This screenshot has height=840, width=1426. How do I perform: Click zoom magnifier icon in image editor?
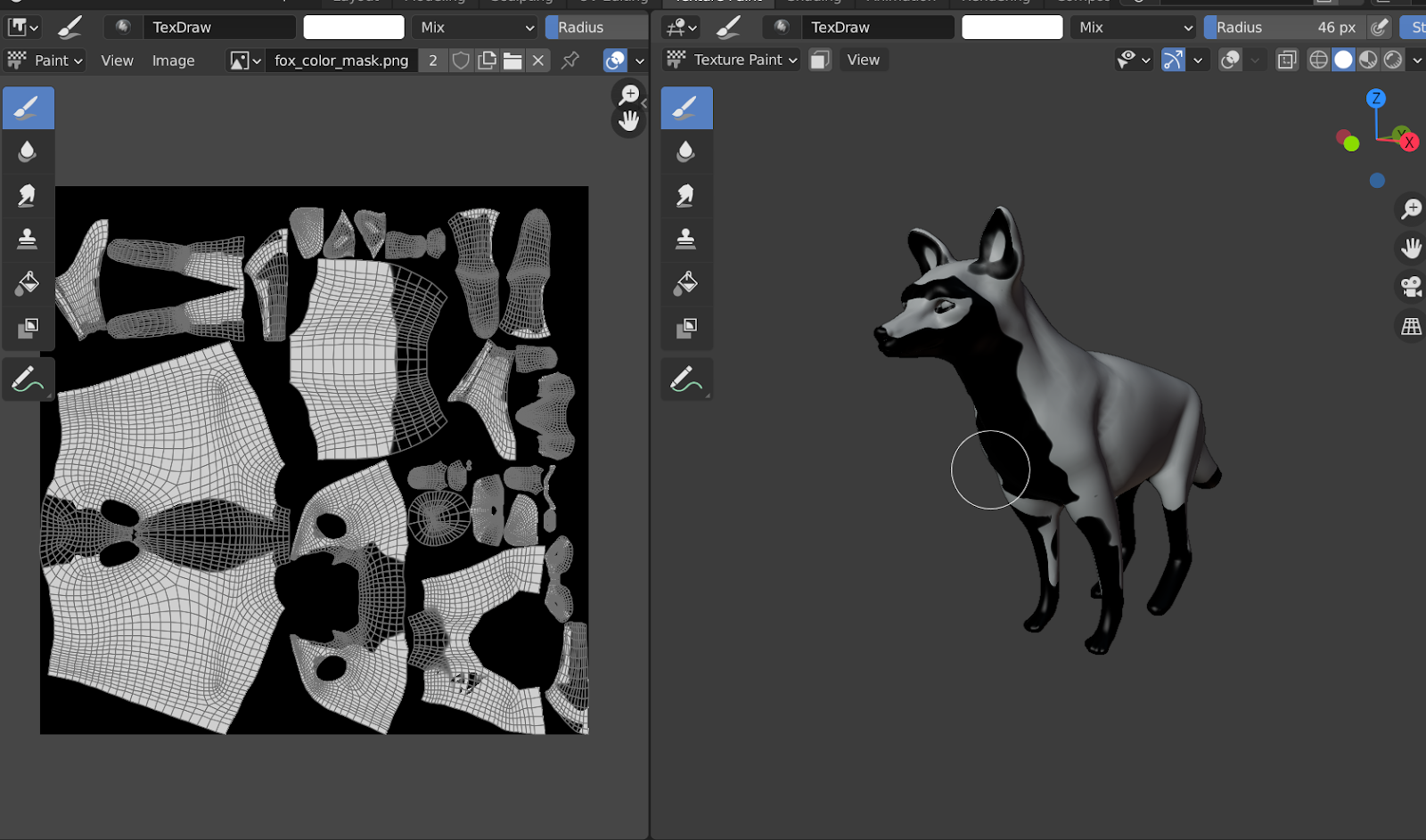(629, 94)
